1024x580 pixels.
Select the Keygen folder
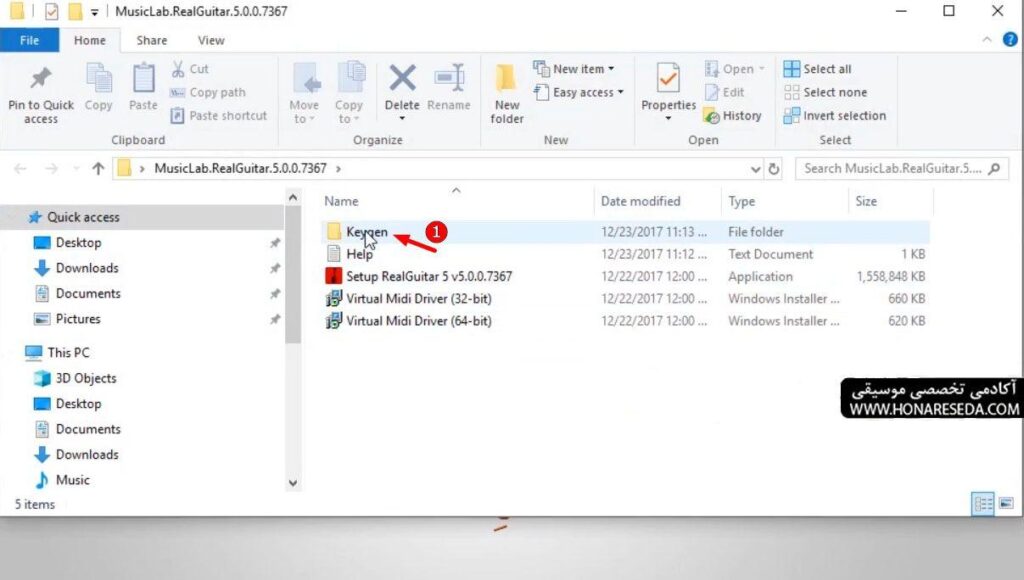pyautogui.click(x=366, y=232)
